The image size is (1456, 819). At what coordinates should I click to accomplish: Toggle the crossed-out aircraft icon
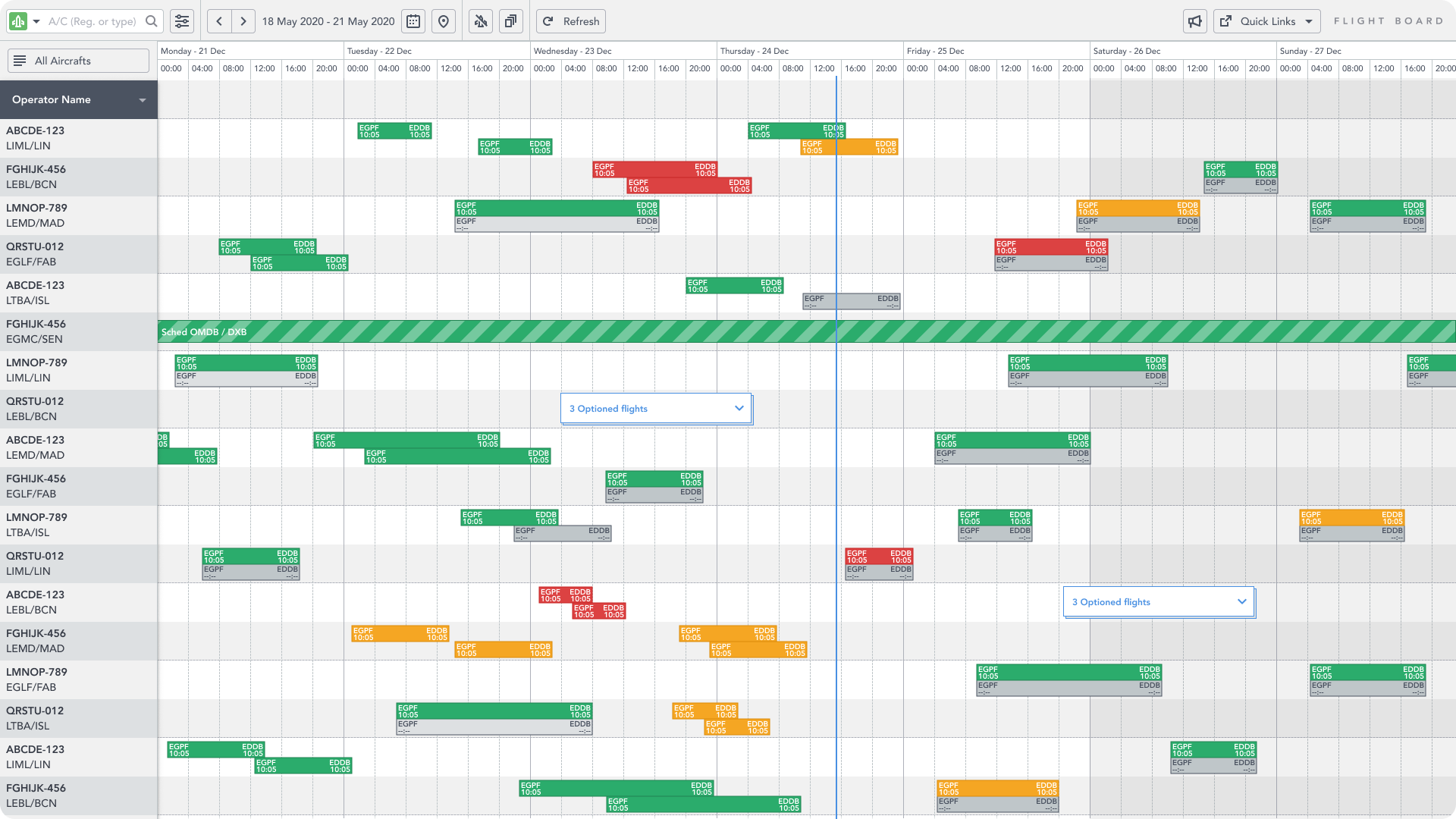point(481,21)
